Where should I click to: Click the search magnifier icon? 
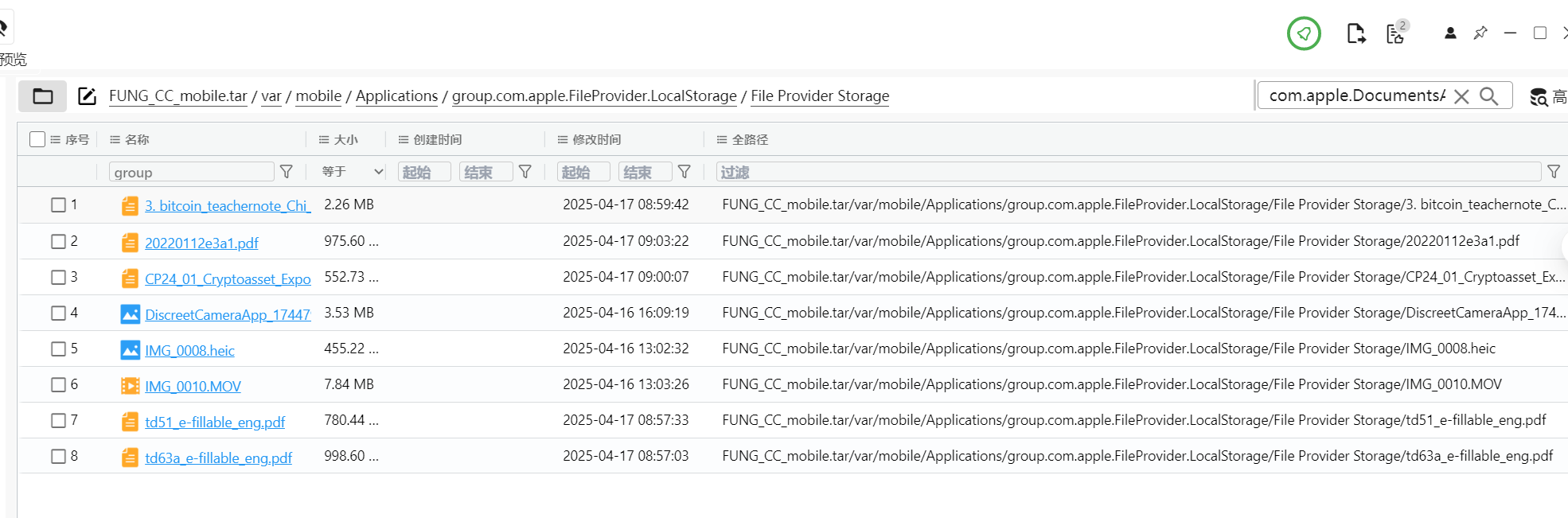1489,96
